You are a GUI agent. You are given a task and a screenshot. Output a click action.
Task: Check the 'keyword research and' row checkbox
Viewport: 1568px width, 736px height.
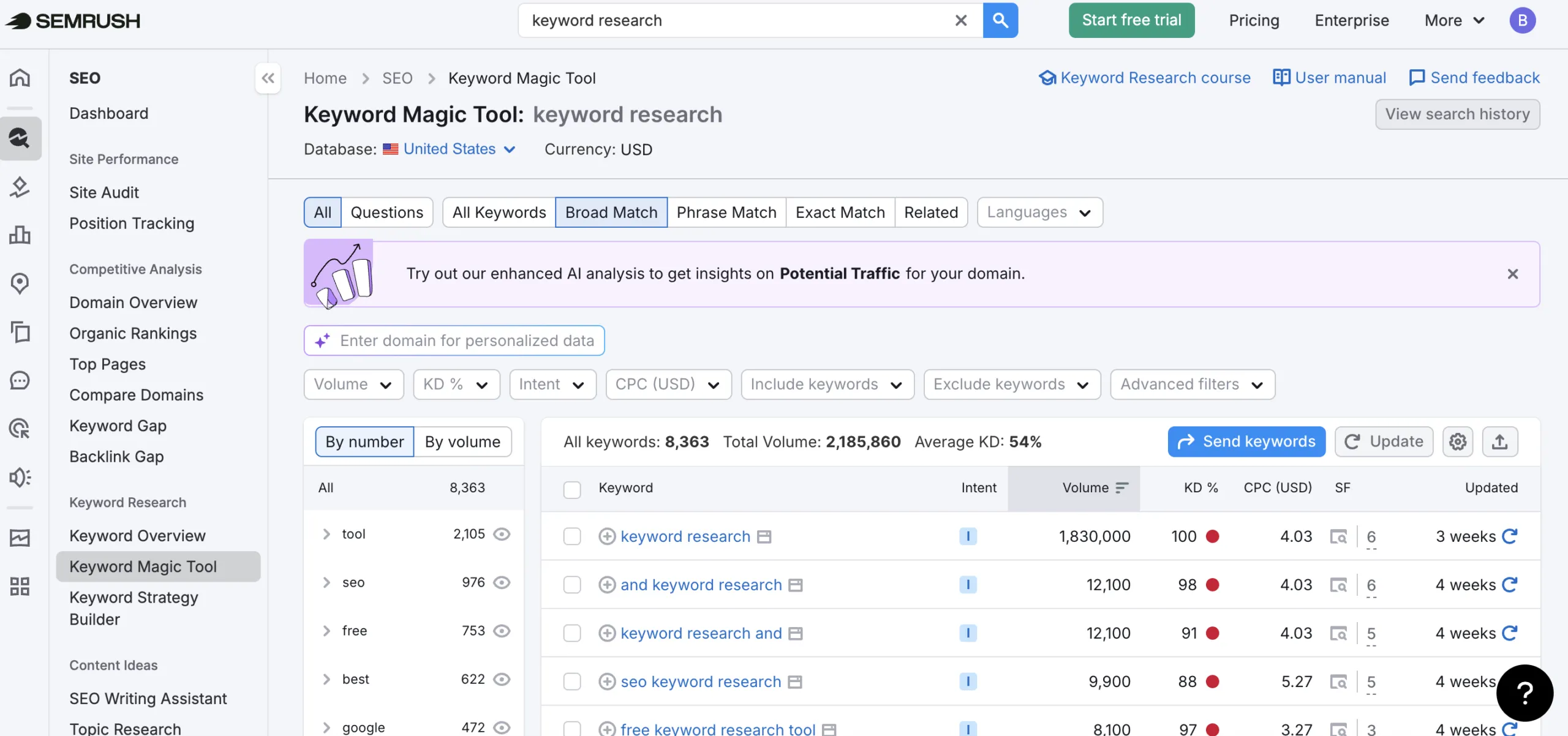571,633
